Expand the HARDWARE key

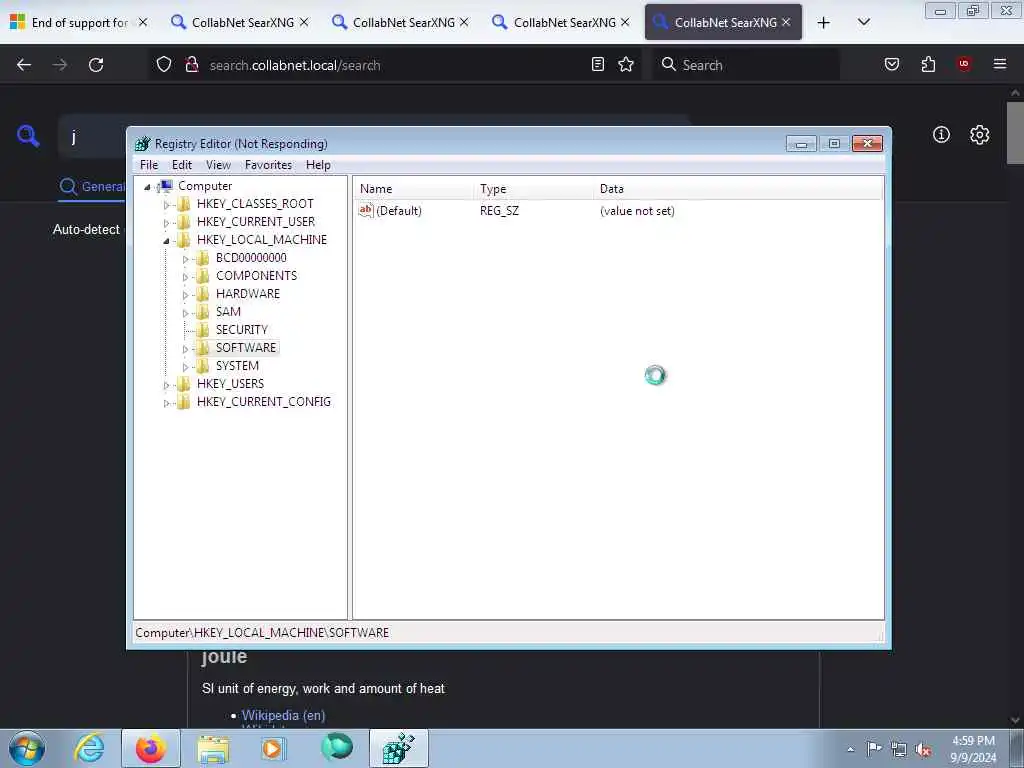(185, 295)
